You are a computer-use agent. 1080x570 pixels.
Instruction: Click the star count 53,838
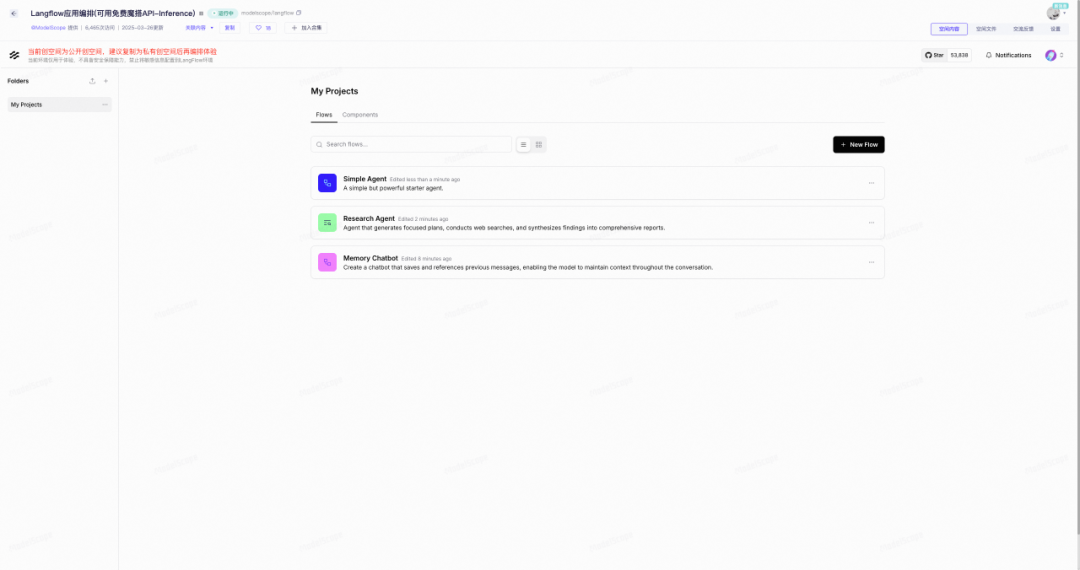pos(959,55)
